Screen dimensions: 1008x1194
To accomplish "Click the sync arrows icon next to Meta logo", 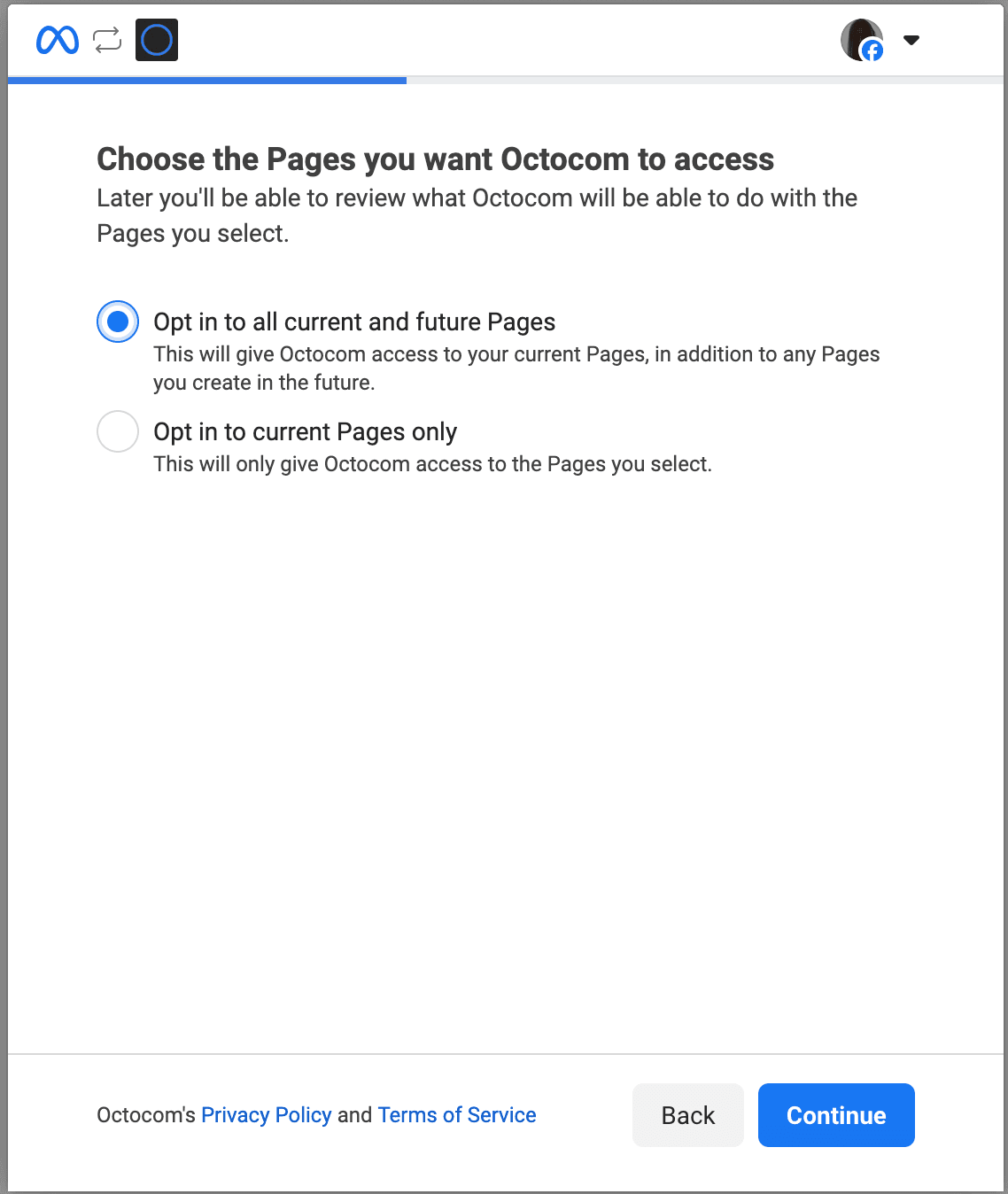I will pos(106,39).
